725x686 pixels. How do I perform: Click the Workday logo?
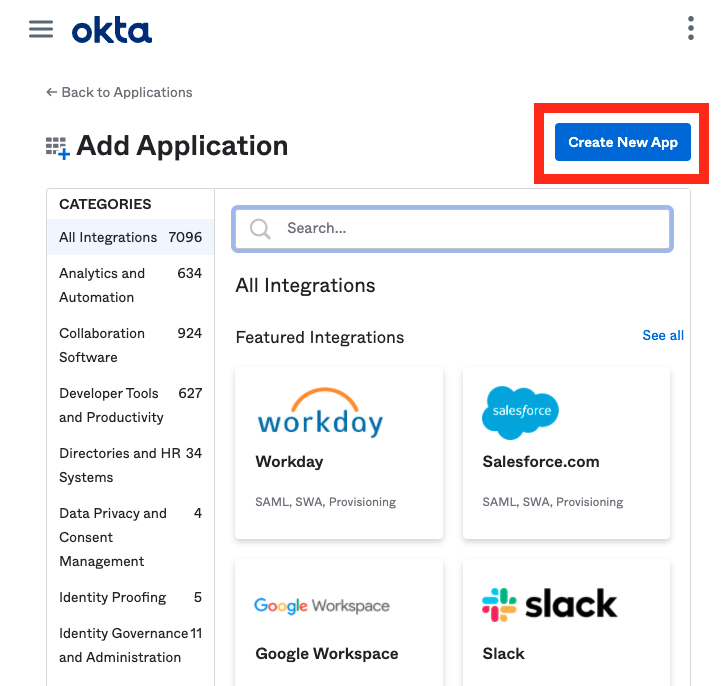pyautogui.click(x=320, y=412)
